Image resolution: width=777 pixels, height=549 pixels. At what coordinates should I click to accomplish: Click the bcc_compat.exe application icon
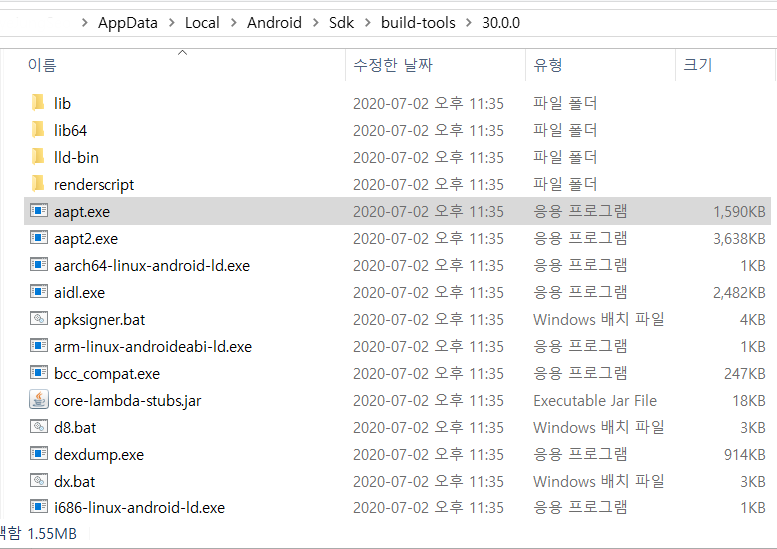point(39,373)
